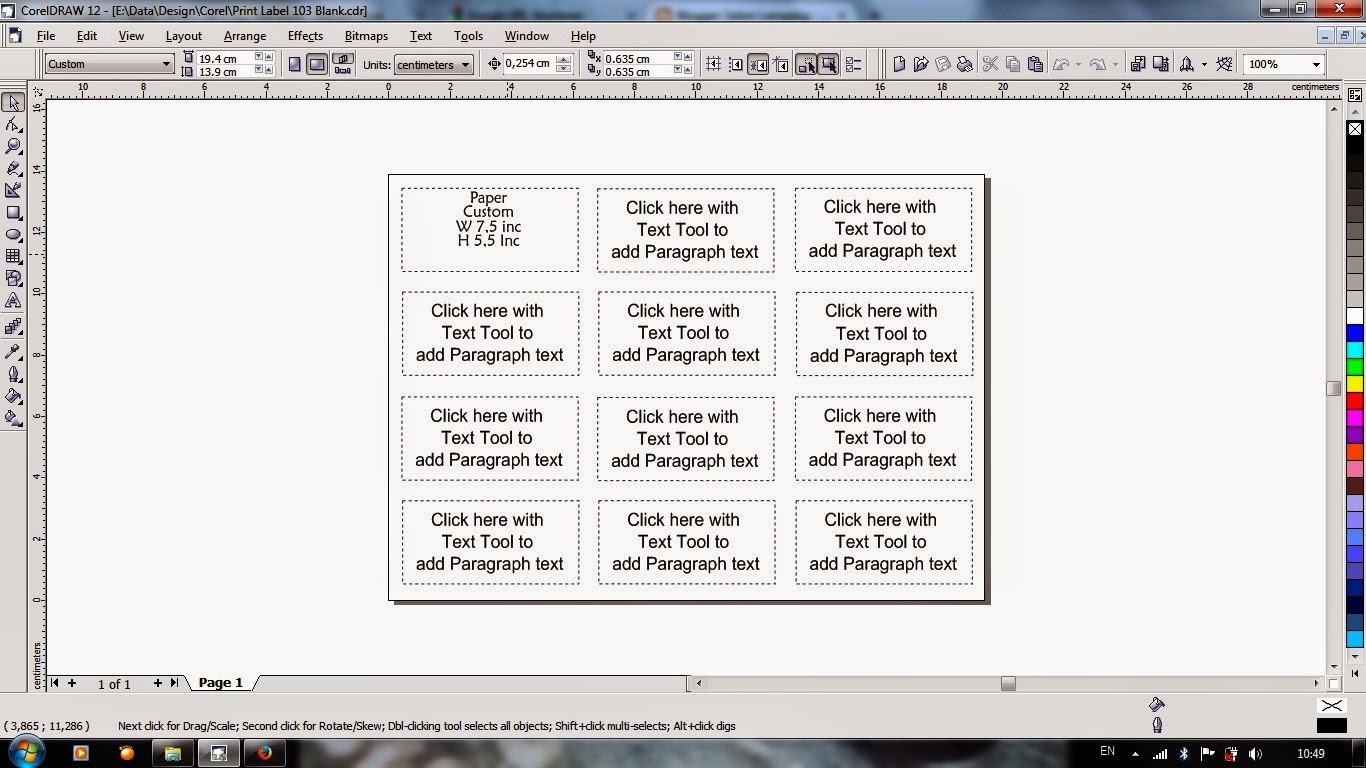The width and height of the screenshot is (1366, 768).
Task: Open the Bitmaps menu
Action: pyautogui.click(x=365, y=36)
